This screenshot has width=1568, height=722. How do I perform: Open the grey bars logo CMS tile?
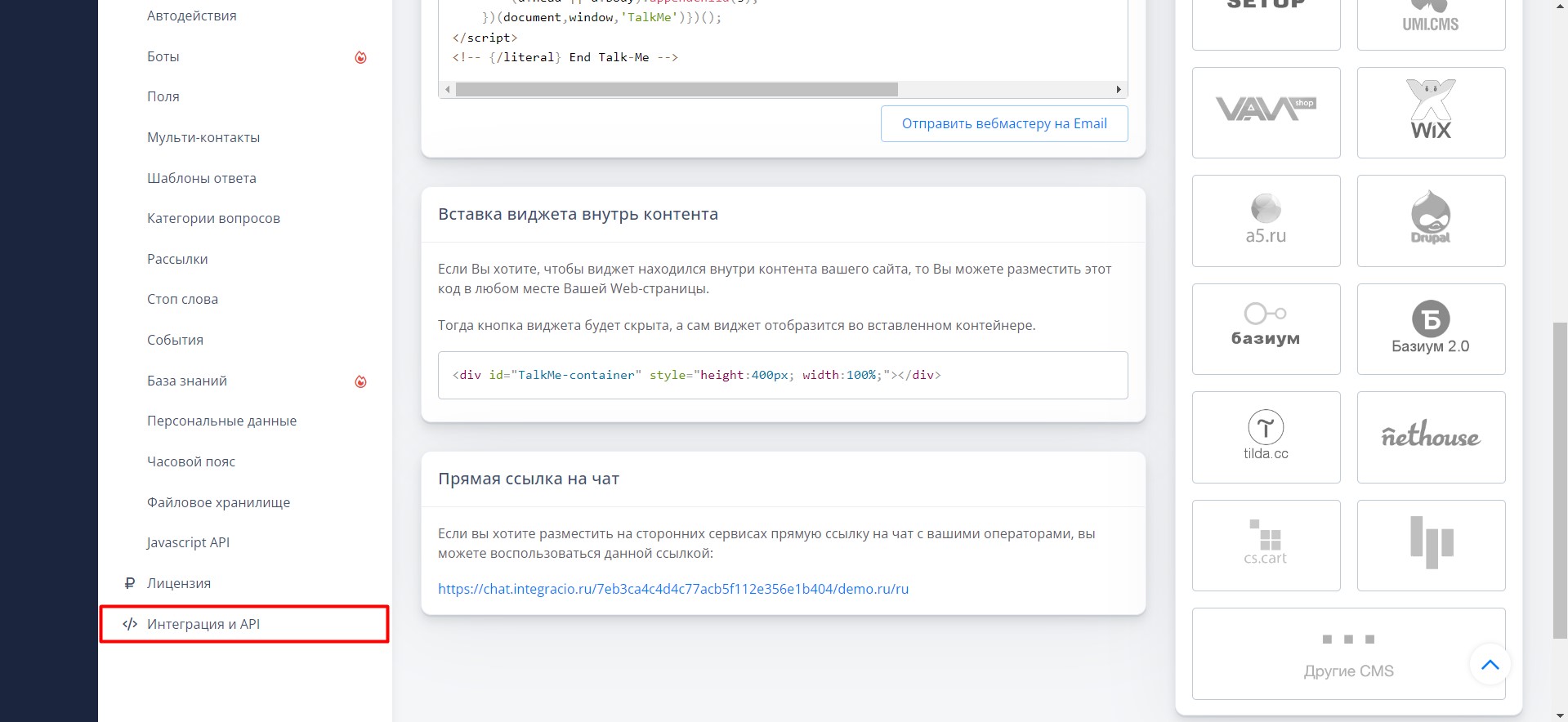coord(1431,546)
